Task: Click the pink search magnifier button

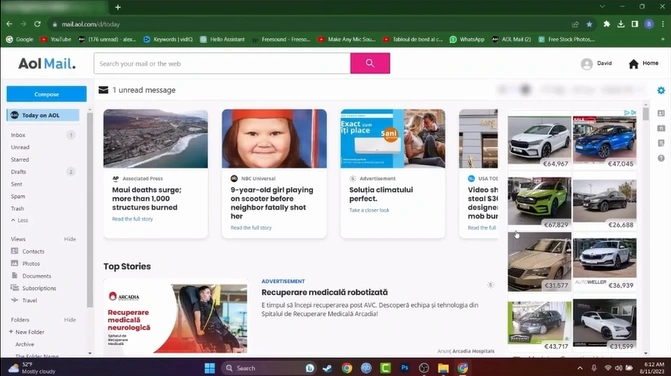Action: pyautogui.click(x=370, y=63)
